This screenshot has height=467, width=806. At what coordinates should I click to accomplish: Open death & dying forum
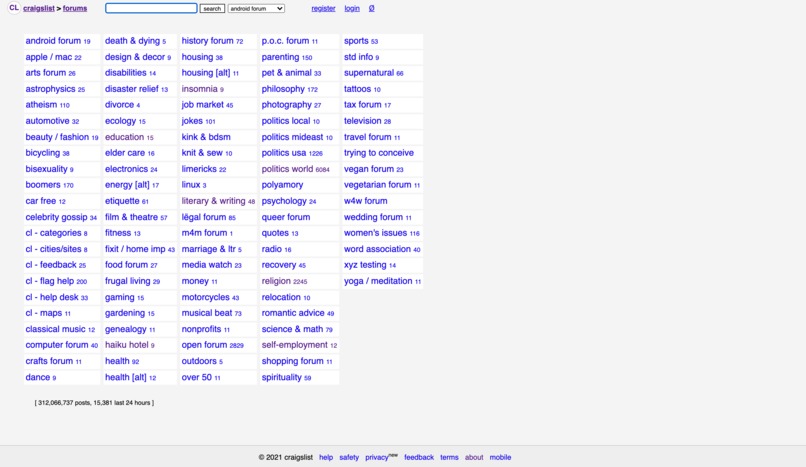coord(133,41)
